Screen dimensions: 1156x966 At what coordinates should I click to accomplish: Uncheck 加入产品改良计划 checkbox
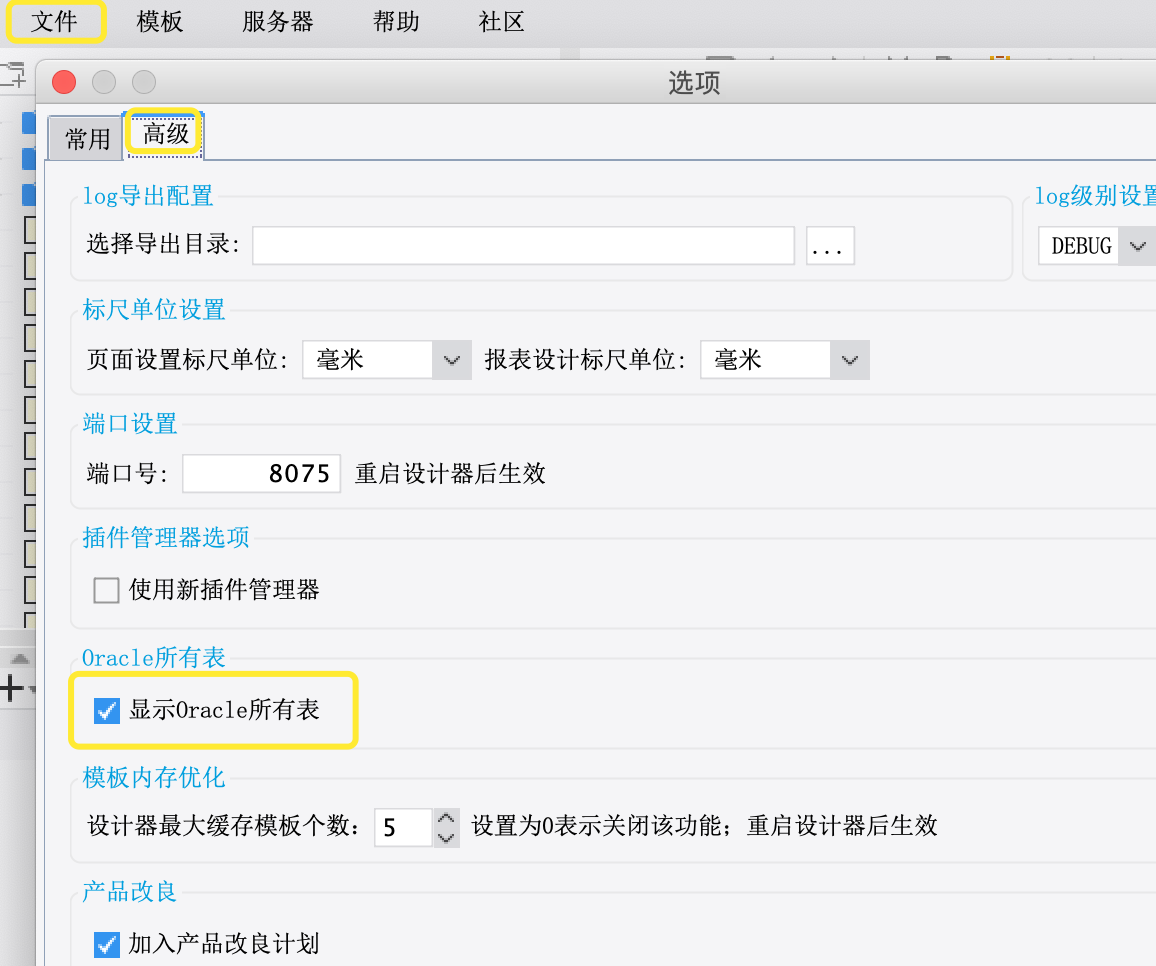tap(107, 945)
